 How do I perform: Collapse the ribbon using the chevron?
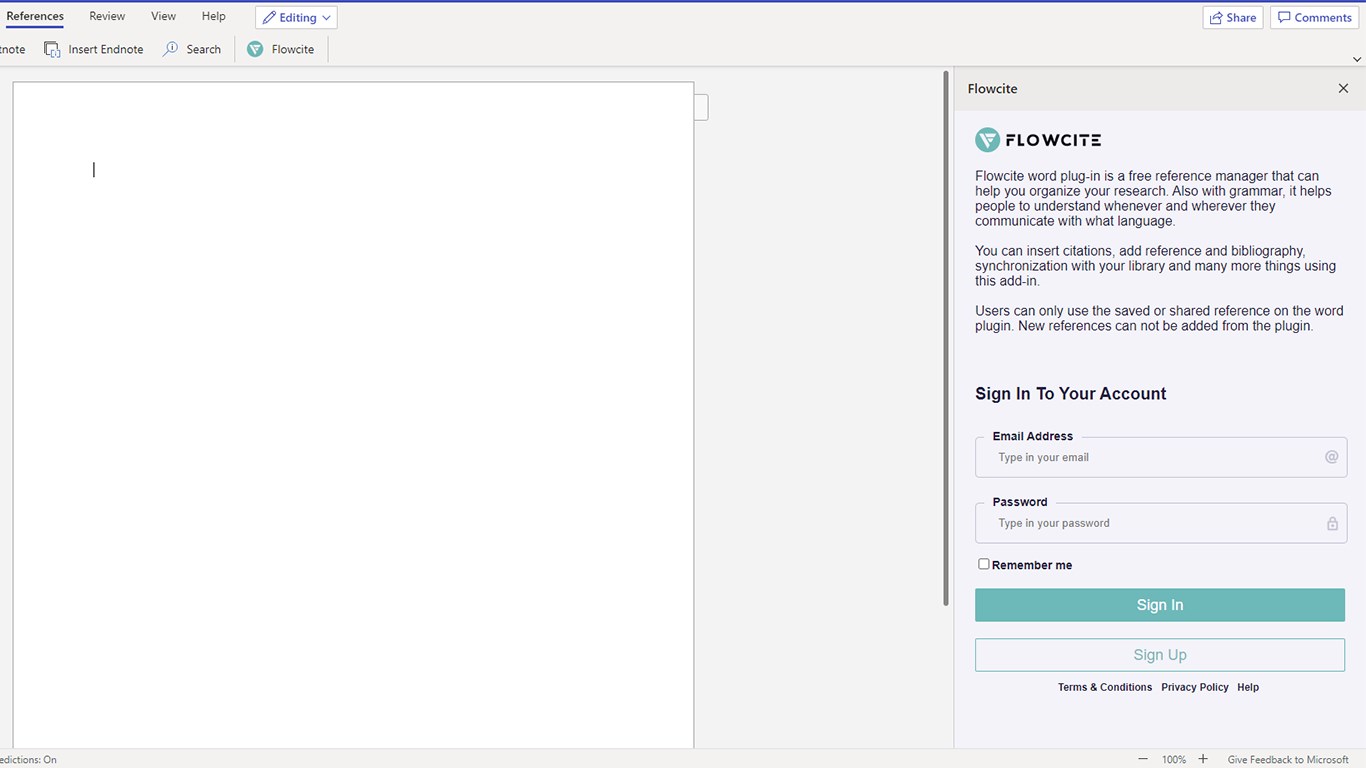[x=1356, y=59]
